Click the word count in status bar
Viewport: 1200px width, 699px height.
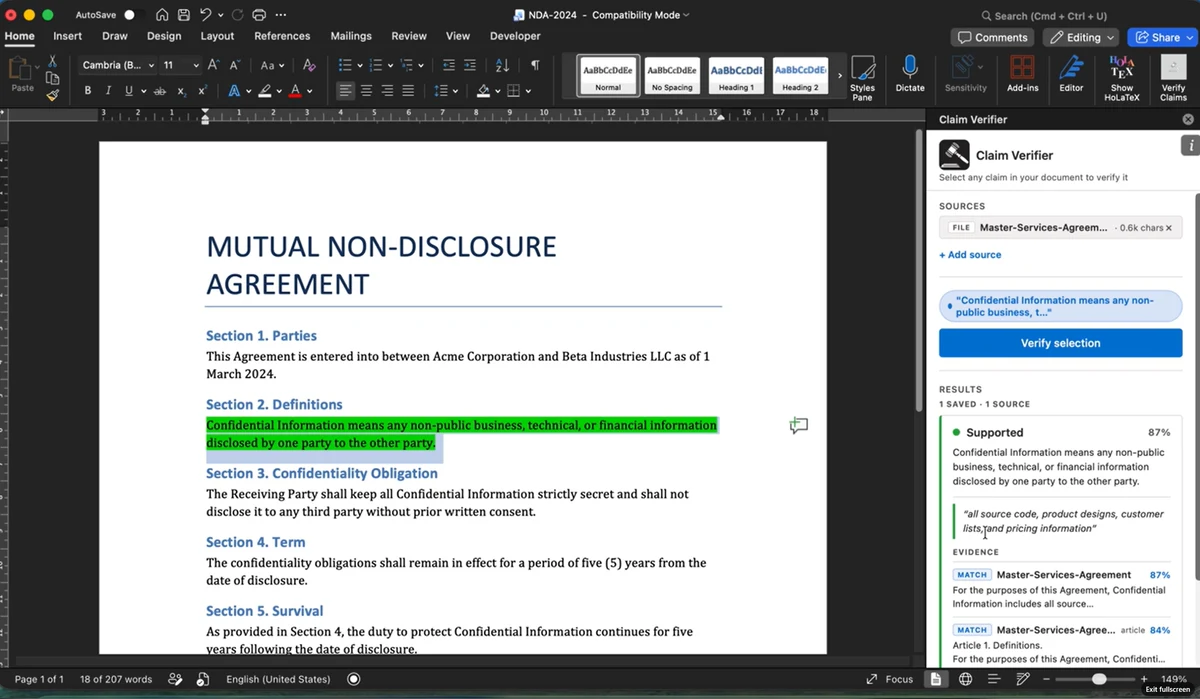coord(116,679)
